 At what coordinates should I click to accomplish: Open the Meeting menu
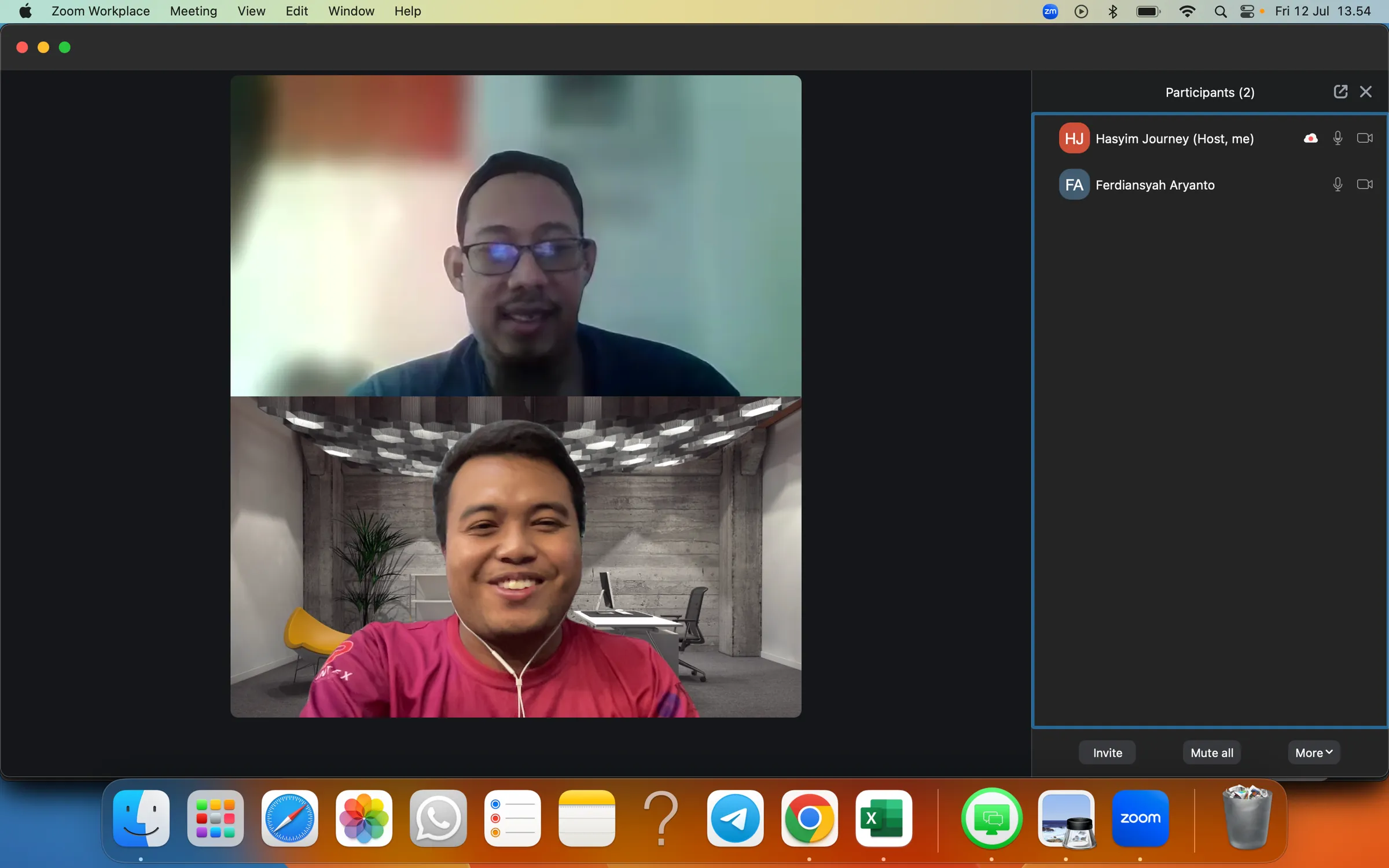(x=193, y=11)
